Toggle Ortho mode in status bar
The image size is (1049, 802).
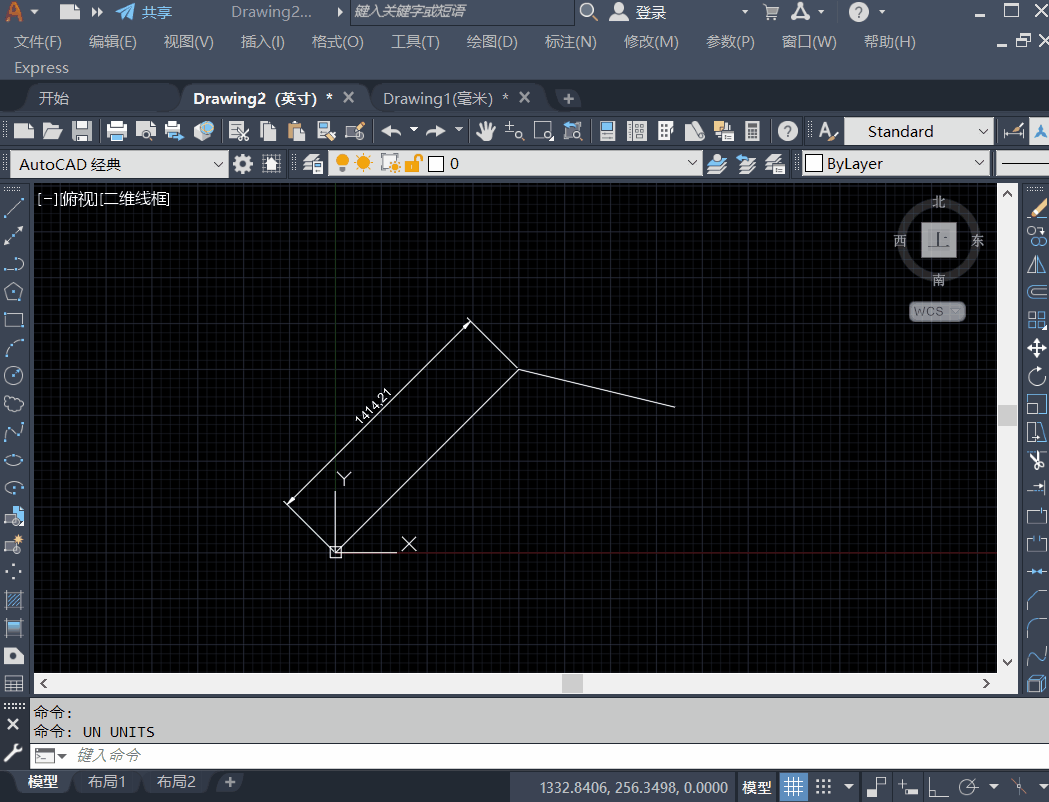click(x=938, y=787)
